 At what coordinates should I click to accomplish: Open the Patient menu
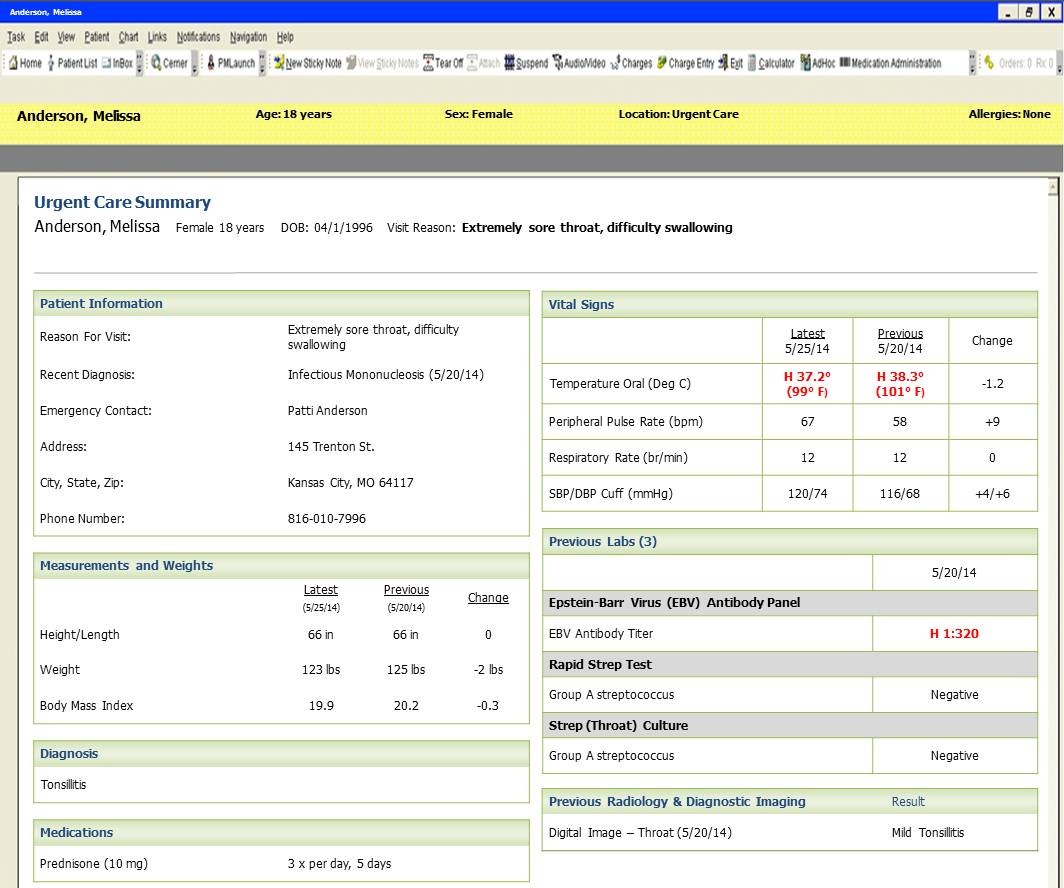96,37
